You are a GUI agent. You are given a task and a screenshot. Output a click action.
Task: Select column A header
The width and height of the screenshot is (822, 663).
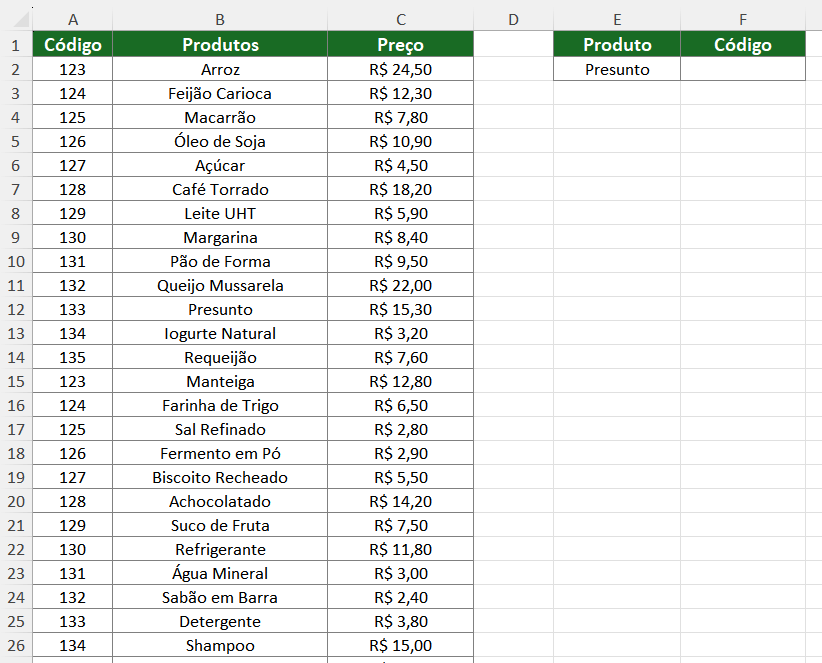pos(72,19)
